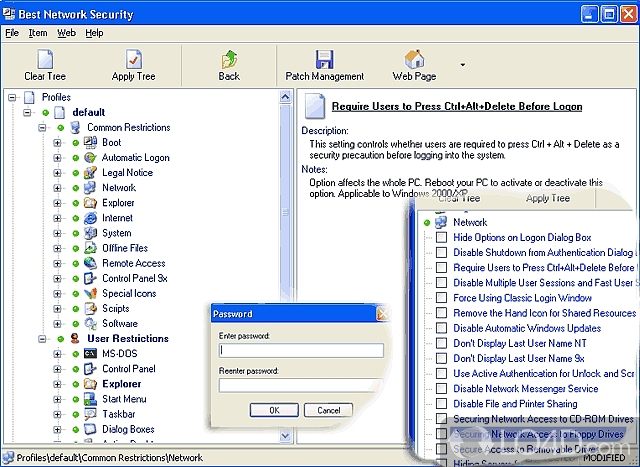
Task: Open Patch Management floppy disk icon
Action: click(324, 59)
